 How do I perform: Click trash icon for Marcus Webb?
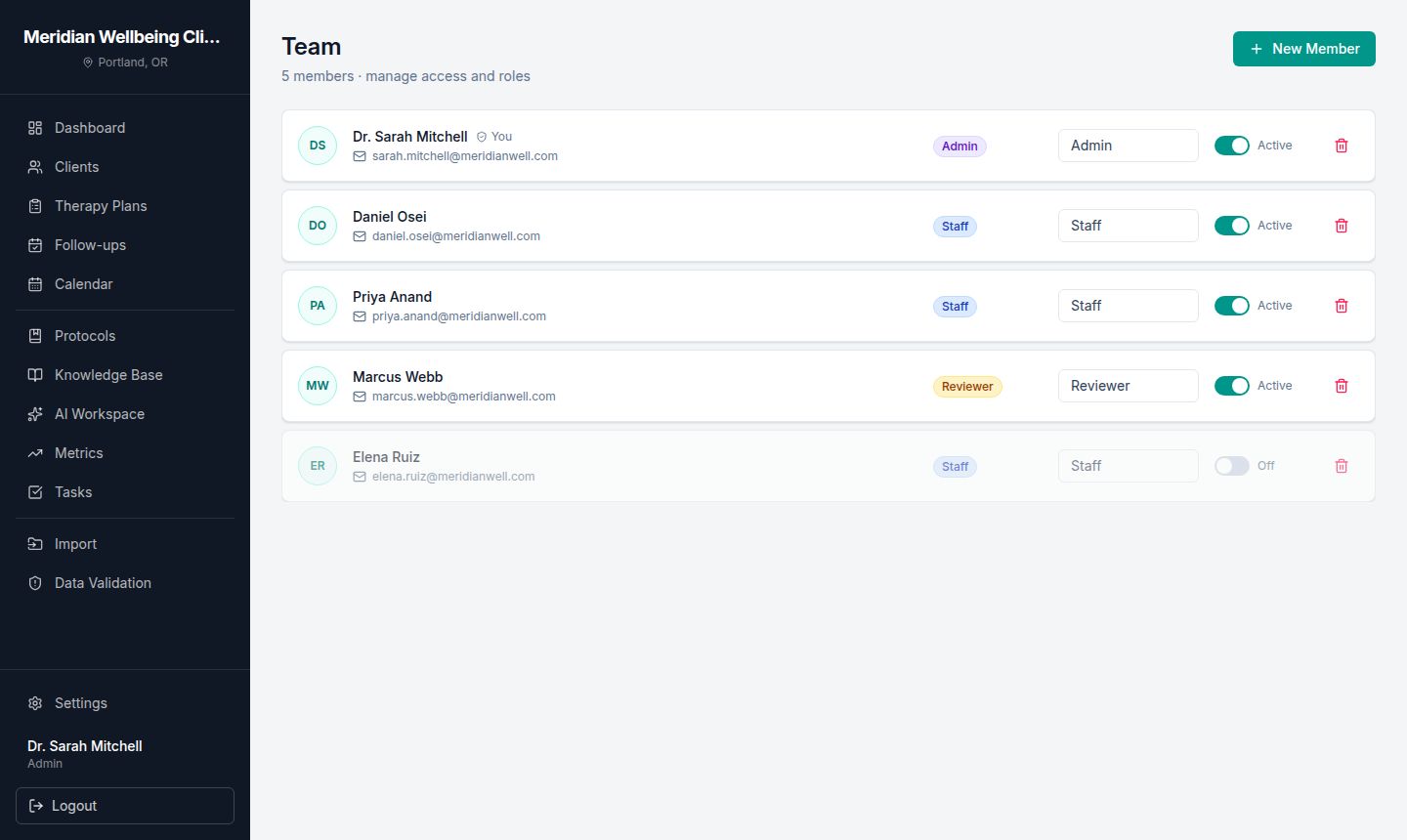pyautogui.click(x=1342, y=386)
